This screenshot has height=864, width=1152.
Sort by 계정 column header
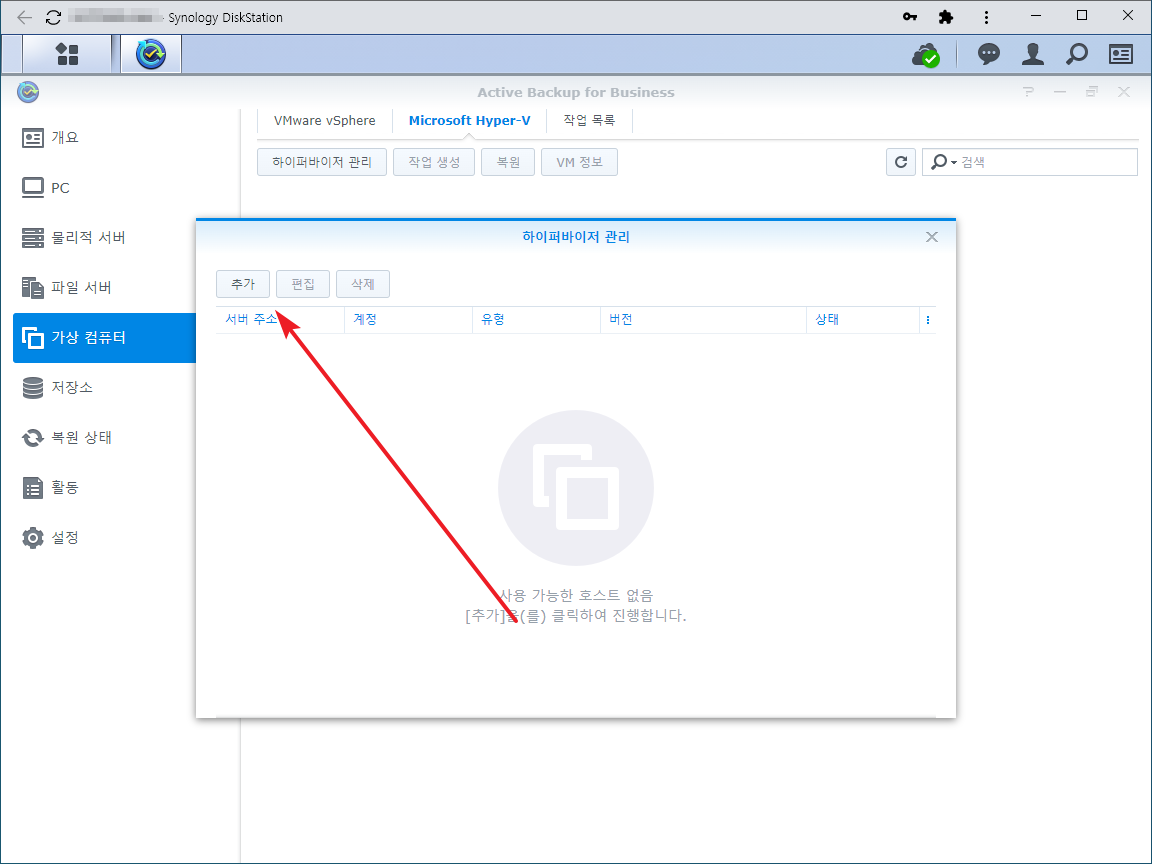point(408,320)
